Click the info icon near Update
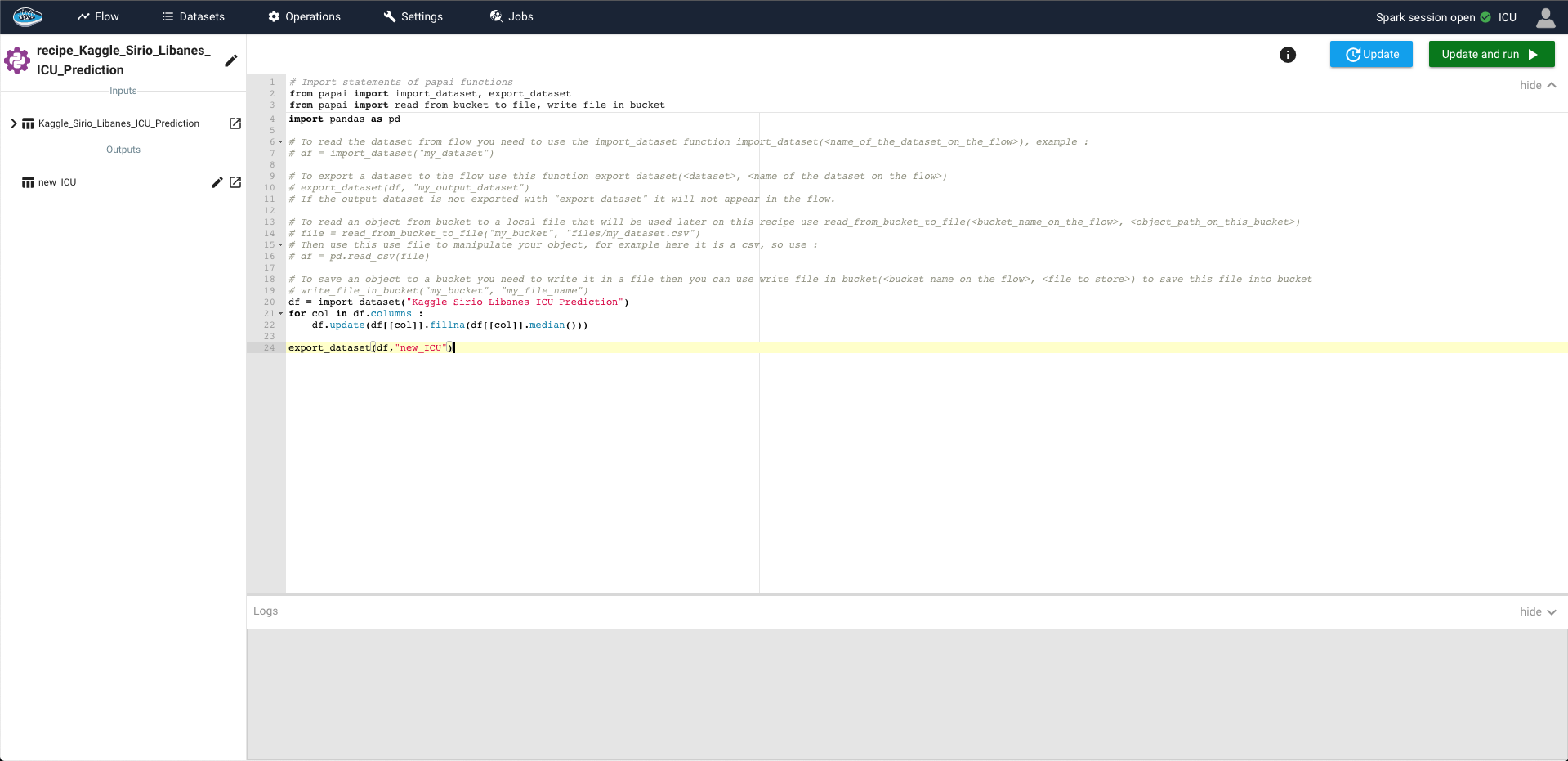1568x761 pixels. [x=1288, y=55]
